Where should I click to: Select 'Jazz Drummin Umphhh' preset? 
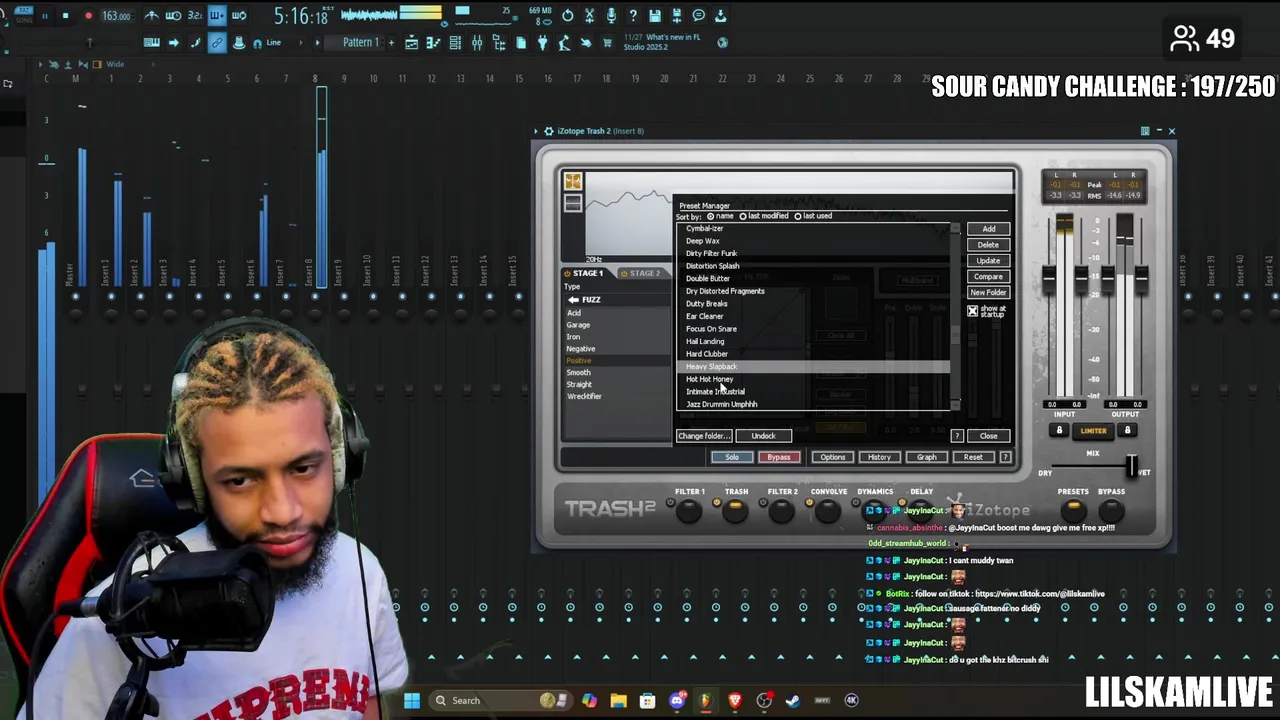click(814, 404)
